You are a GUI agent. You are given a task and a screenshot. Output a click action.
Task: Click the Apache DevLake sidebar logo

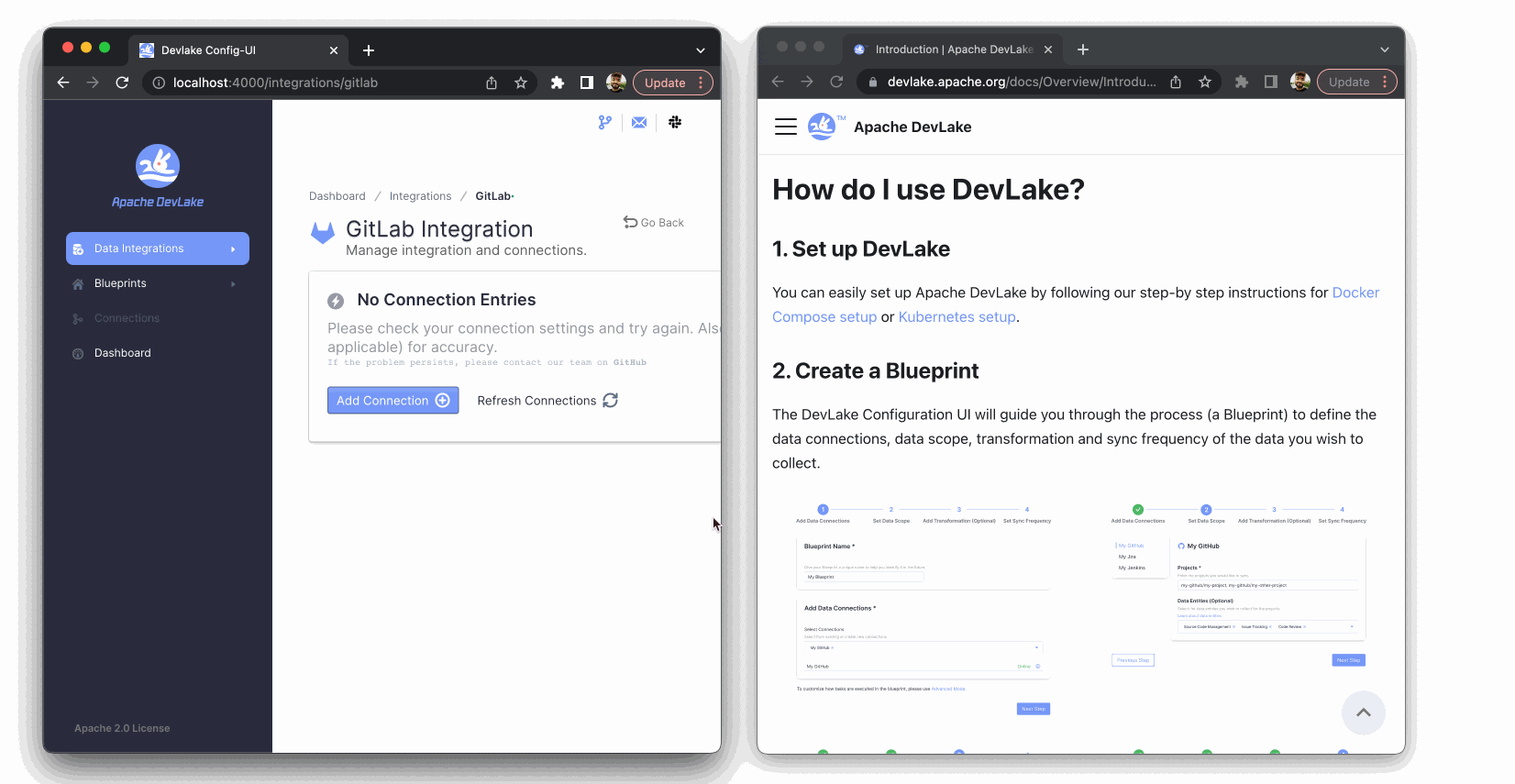[158, 176]
